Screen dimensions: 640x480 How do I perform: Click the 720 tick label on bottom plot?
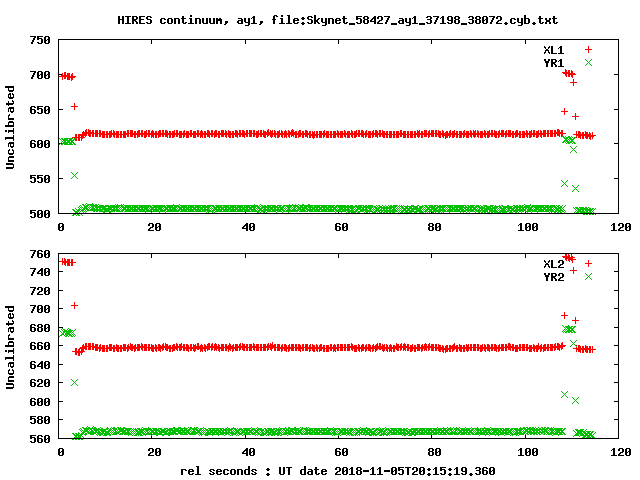pos(40,291)
